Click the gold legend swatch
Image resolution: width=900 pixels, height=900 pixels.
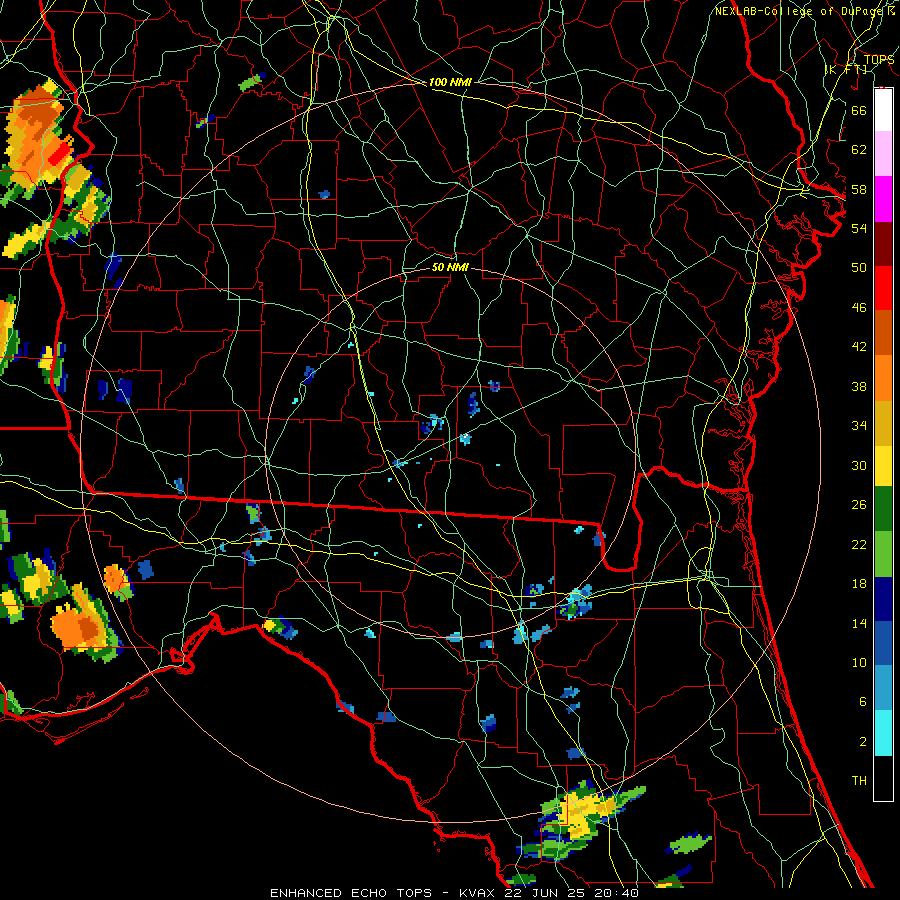(x=883, y=422)
